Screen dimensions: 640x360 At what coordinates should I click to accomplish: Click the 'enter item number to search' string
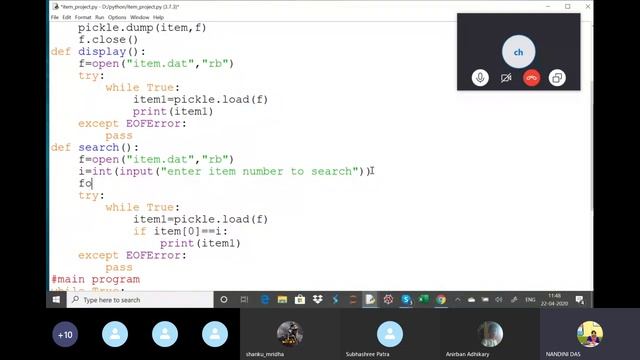260,171
